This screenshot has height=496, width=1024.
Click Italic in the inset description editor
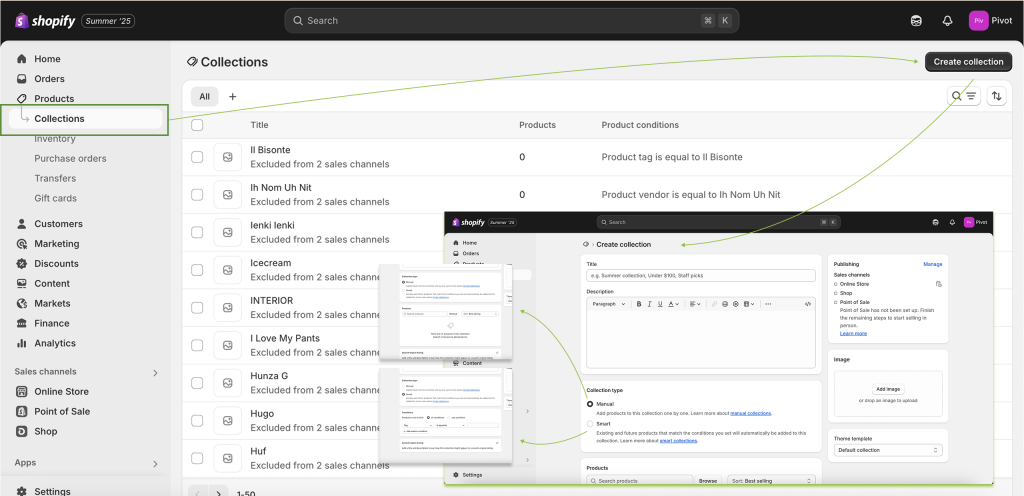click(649, 303)
